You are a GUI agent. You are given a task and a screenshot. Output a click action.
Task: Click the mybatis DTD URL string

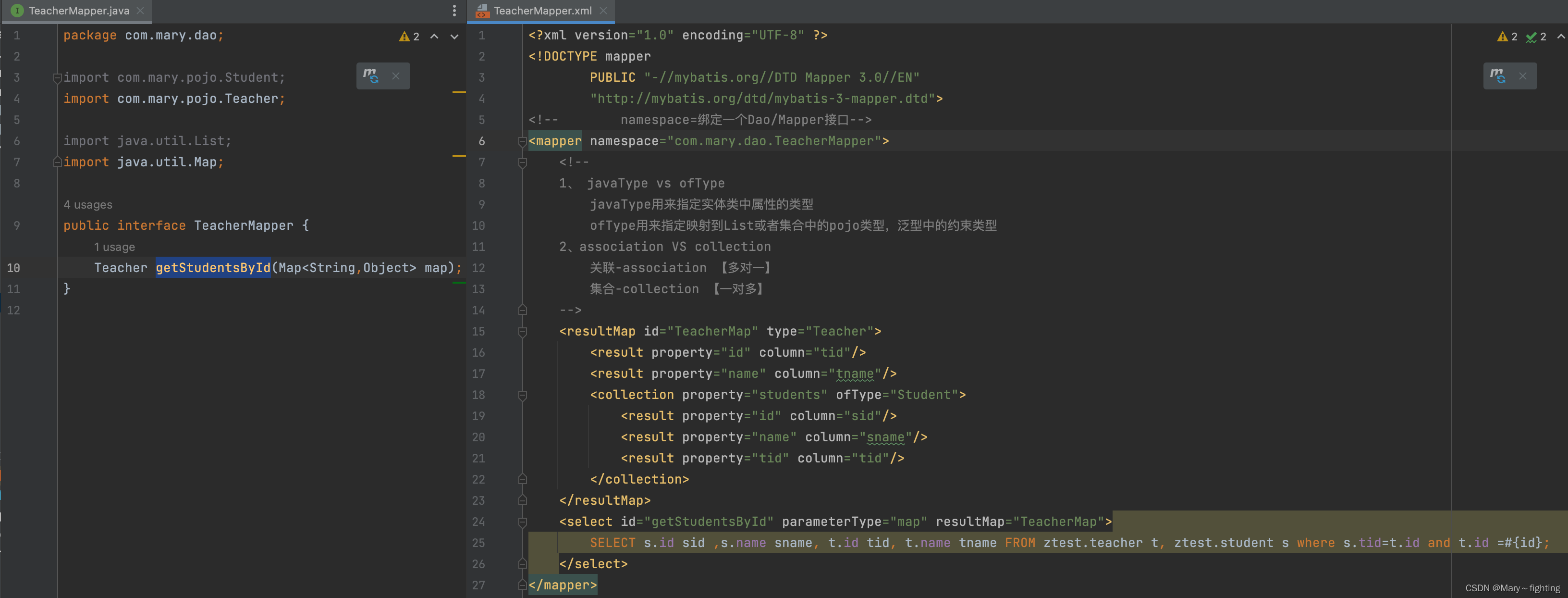tap(763, 99)
